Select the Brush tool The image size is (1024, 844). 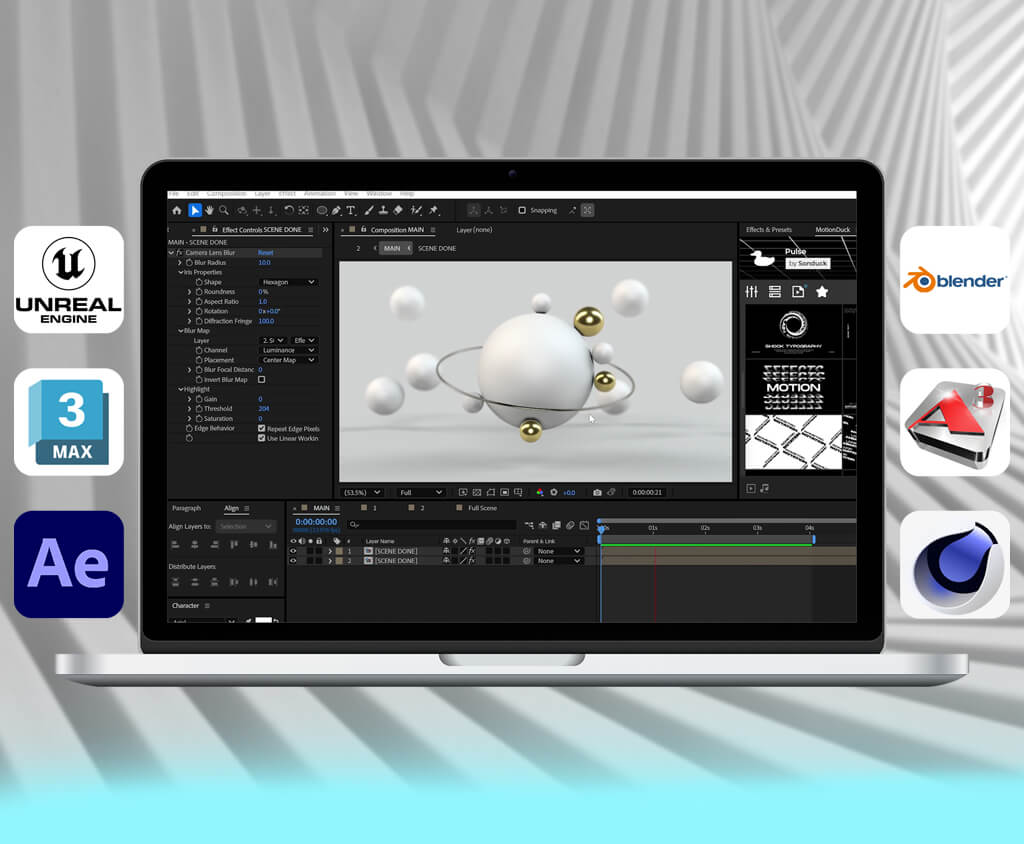(x=369, y=210)
